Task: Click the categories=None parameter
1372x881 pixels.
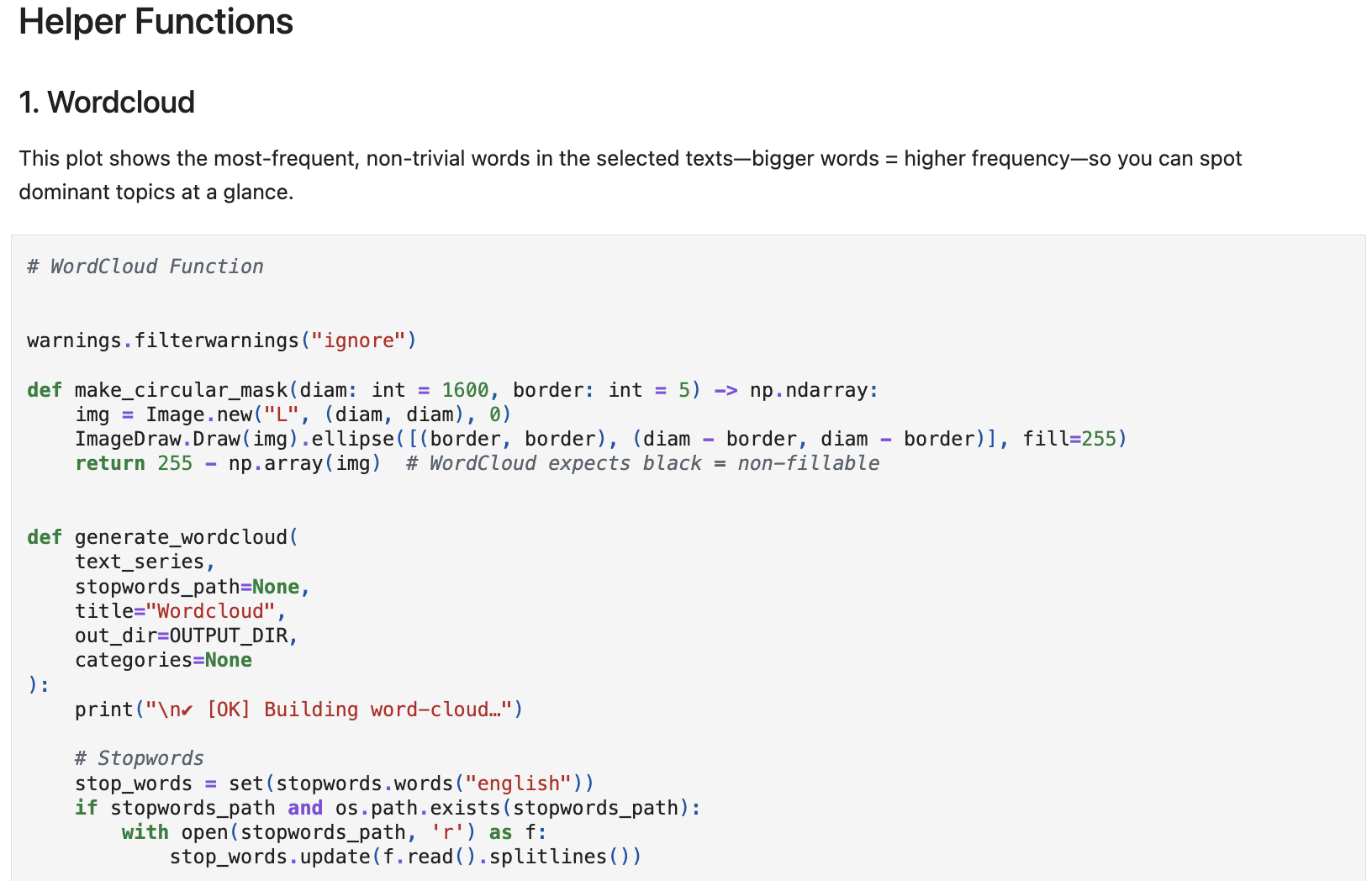Action: click(x=163, y=660)
